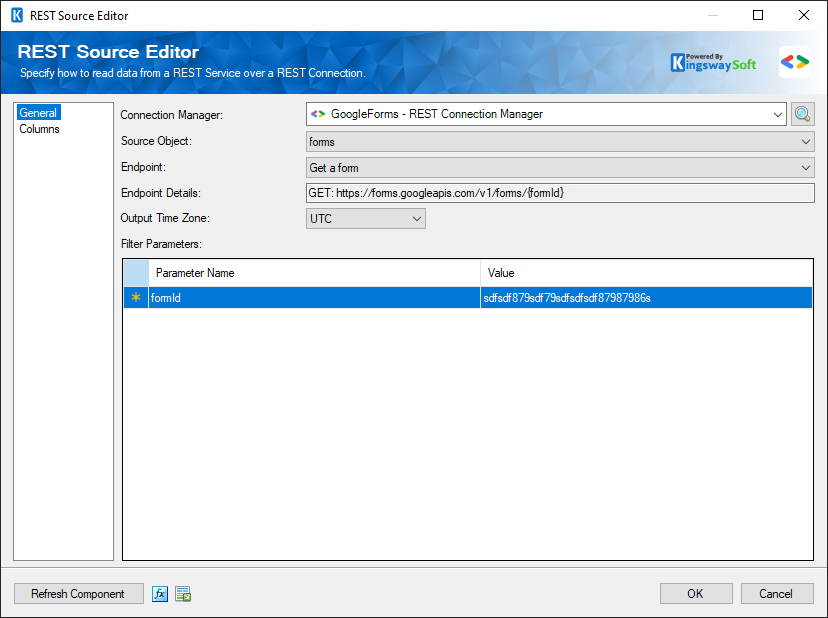Image resolution: width=828 pixels, height=618 pixels.
Task: Edit the formId value cell
Action: pos(646,298)
